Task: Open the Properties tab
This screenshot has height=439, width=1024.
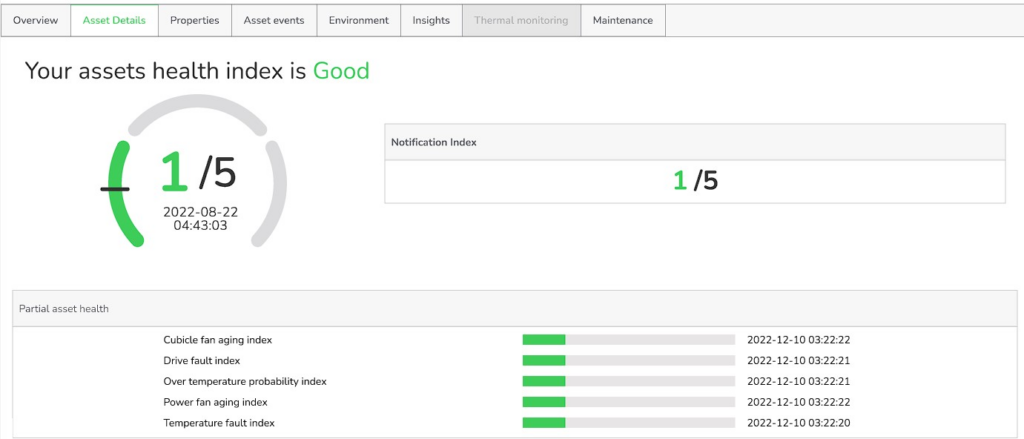Action: (194, 20)
